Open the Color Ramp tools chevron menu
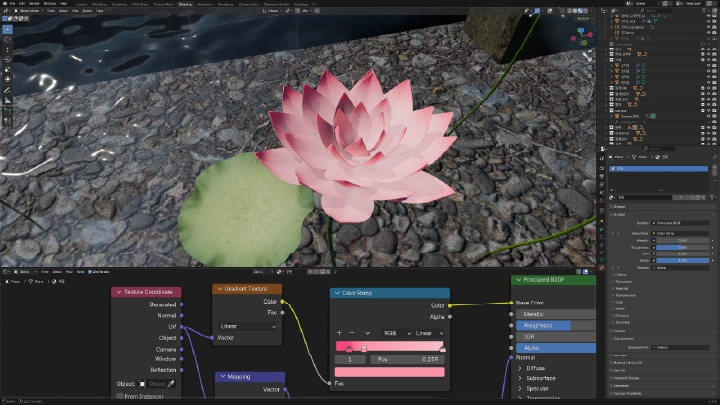The image size is (720, 405). [367, 333]
